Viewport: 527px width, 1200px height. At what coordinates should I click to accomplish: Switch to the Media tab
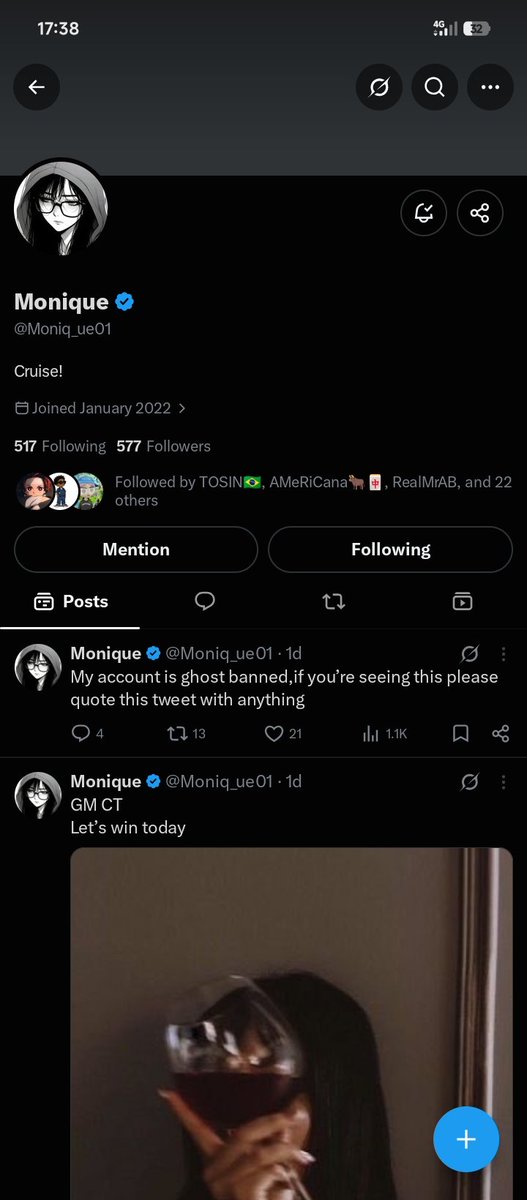tap(462, 601)
